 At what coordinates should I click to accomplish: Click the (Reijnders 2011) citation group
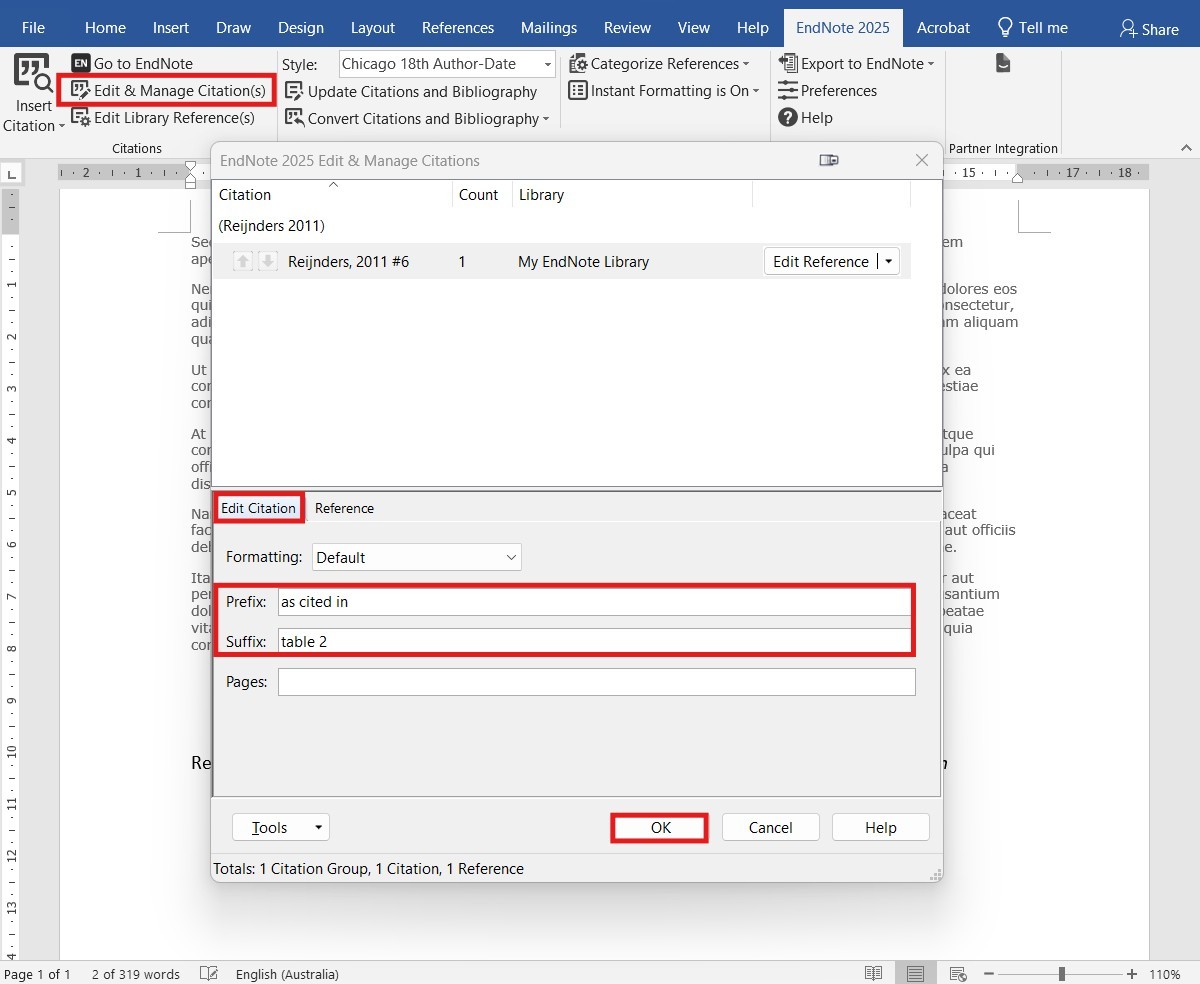tap(272, 226)
